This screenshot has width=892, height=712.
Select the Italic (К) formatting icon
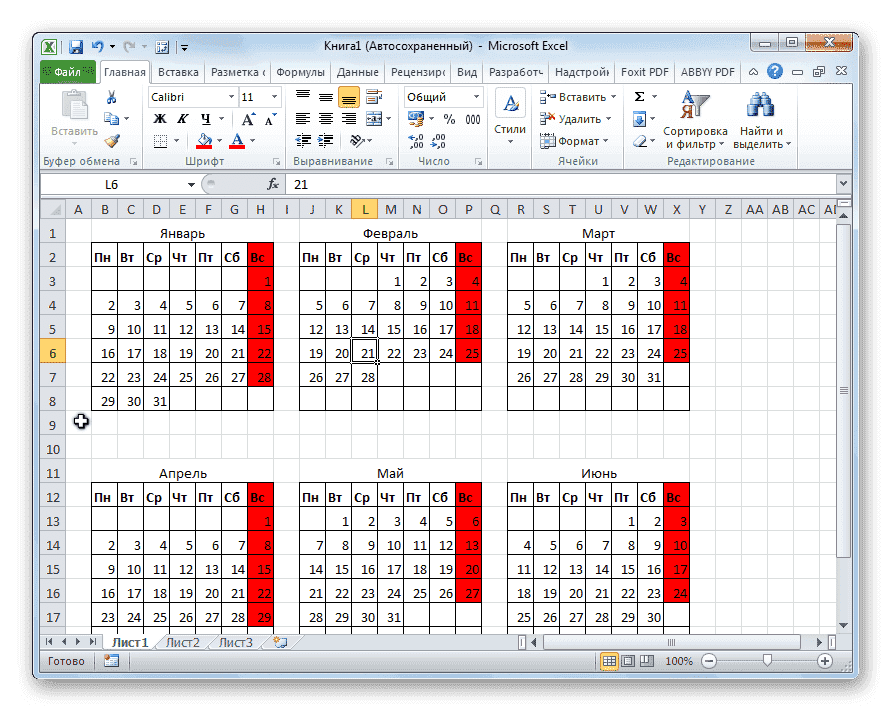(185, 117)
